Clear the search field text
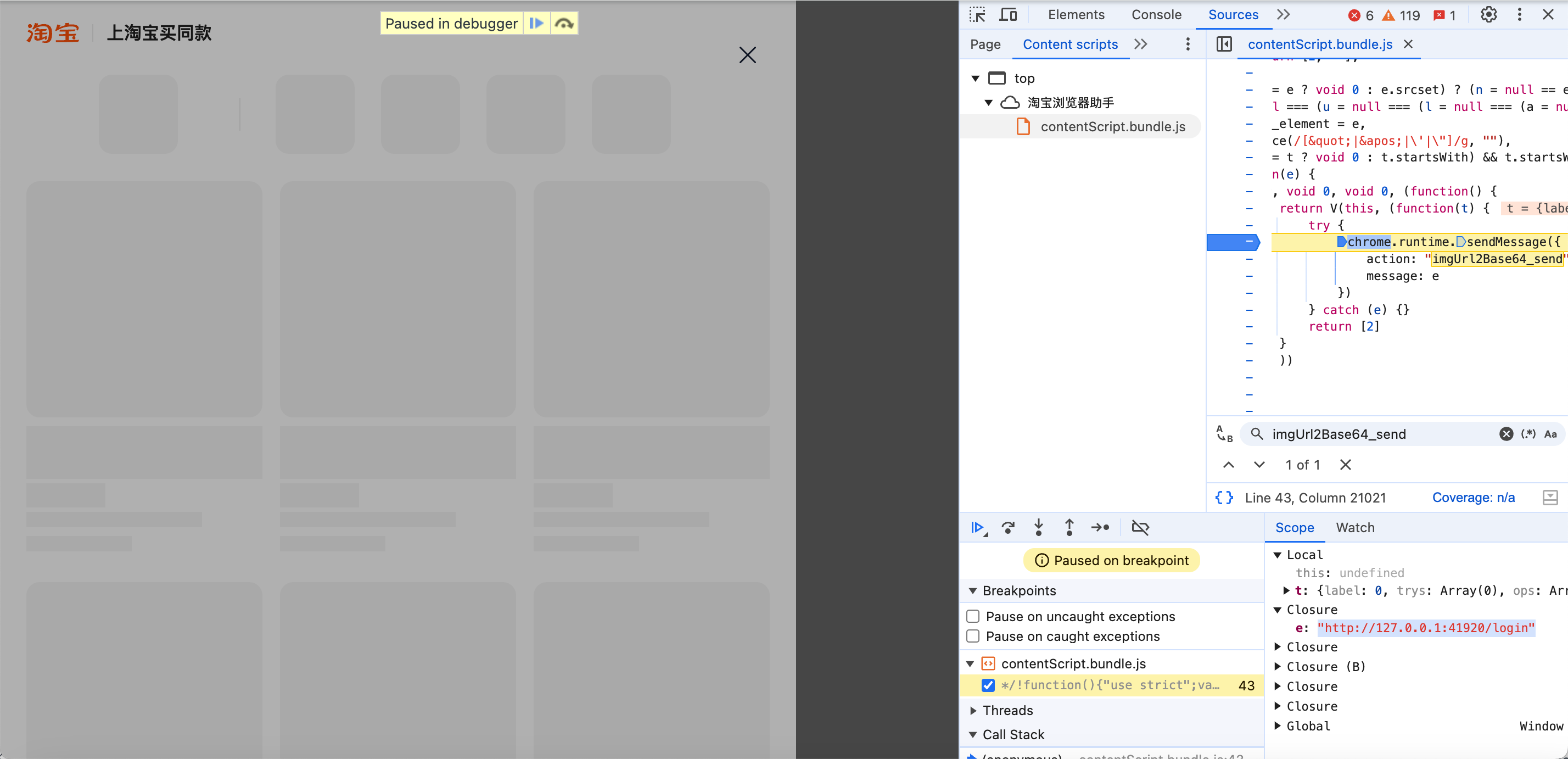The image size is (1568, 759). 1506,434
